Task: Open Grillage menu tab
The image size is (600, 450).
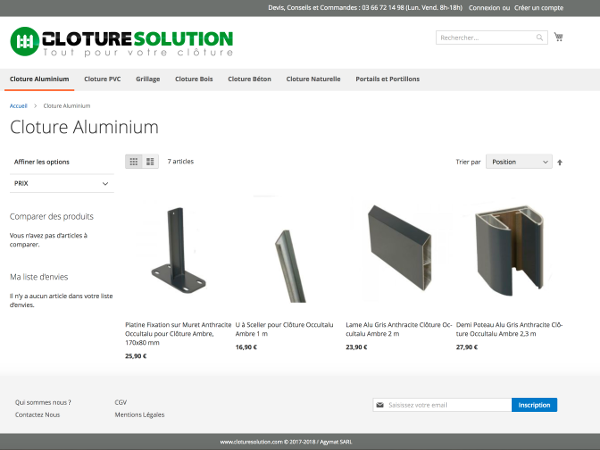Action: click(x=148, y=79)
